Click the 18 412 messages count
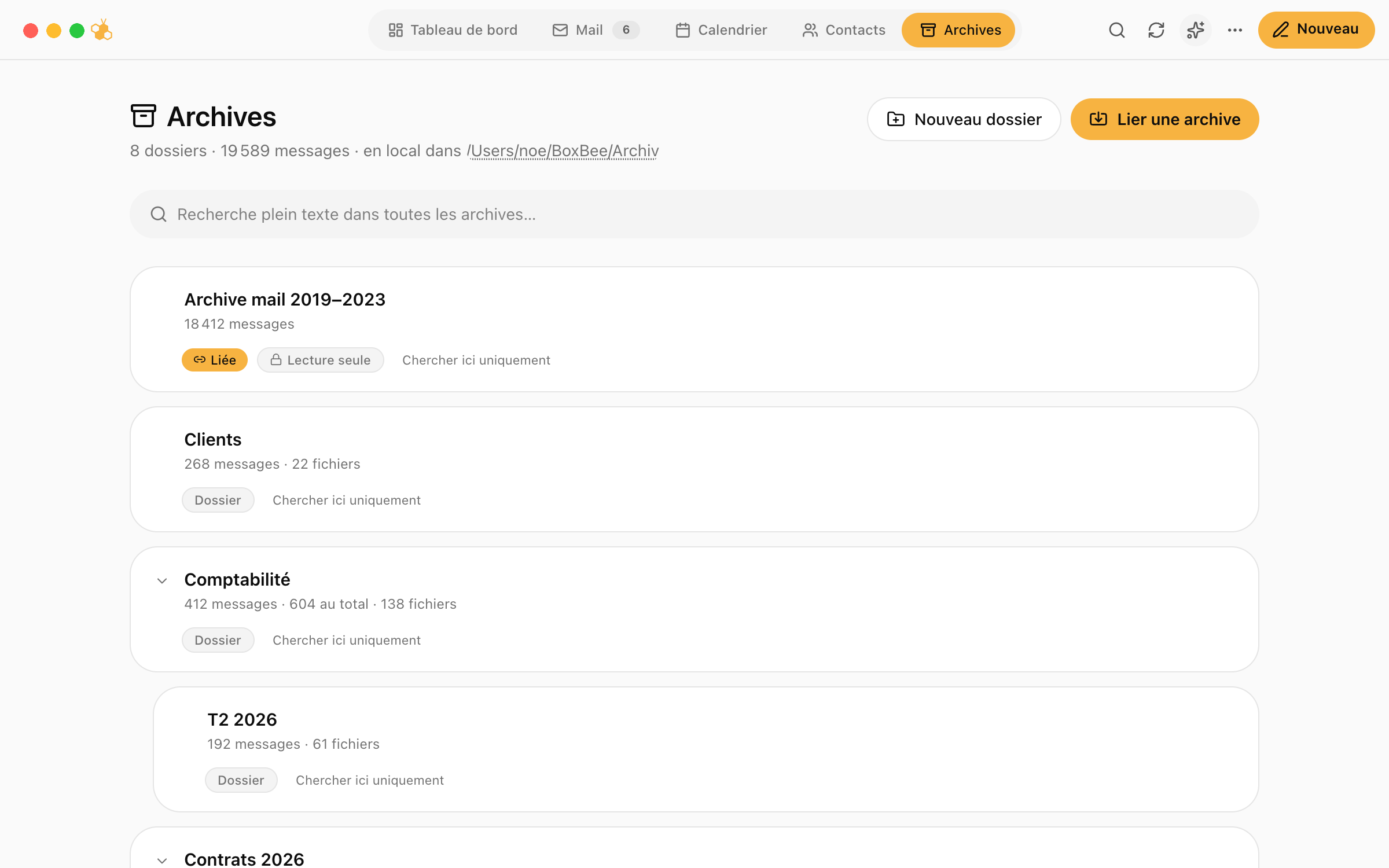The image size is (1389, 868). (x=239, y=324)
